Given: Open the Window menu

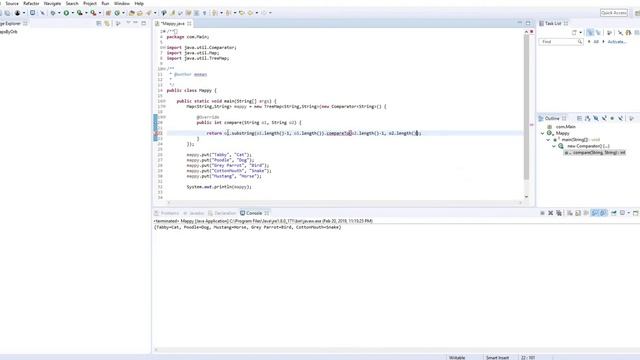Looking at the screenshot, I should pos(122,3).
